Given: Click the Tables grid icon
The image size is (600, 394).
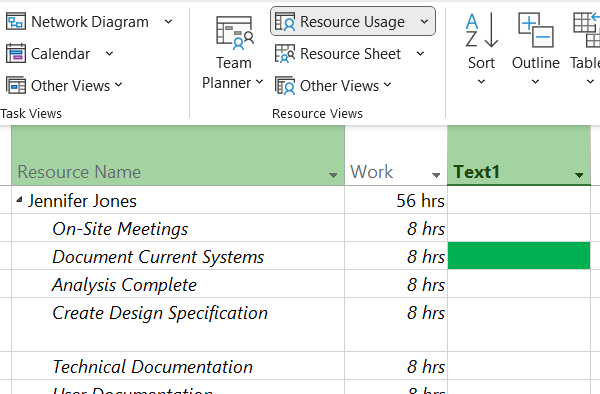Looking at the screenshot, I should pos(586,30).
